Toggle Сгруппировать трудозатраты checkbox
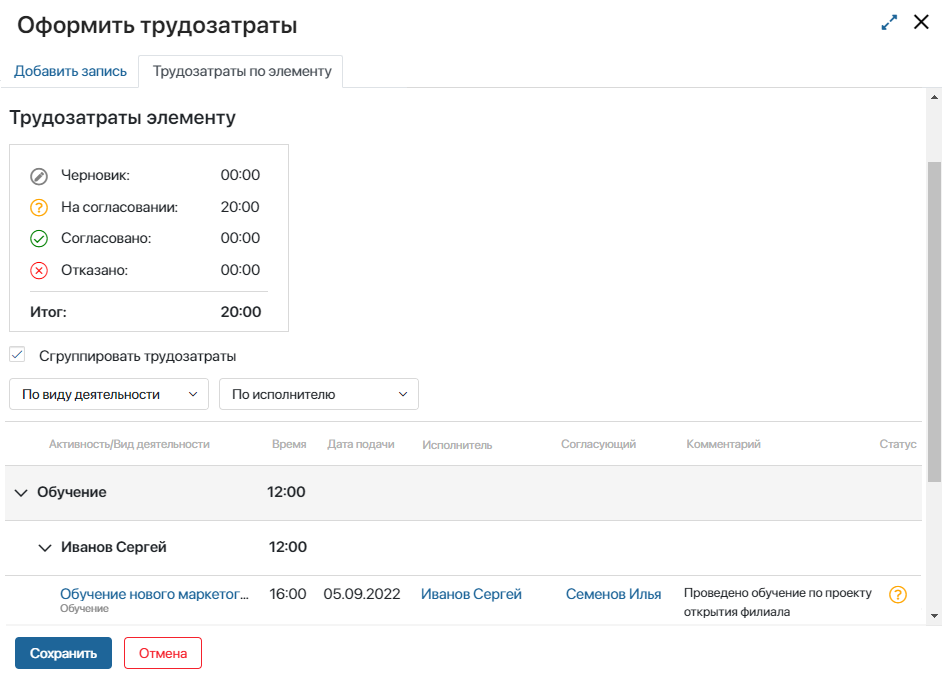 coord(17,354)
